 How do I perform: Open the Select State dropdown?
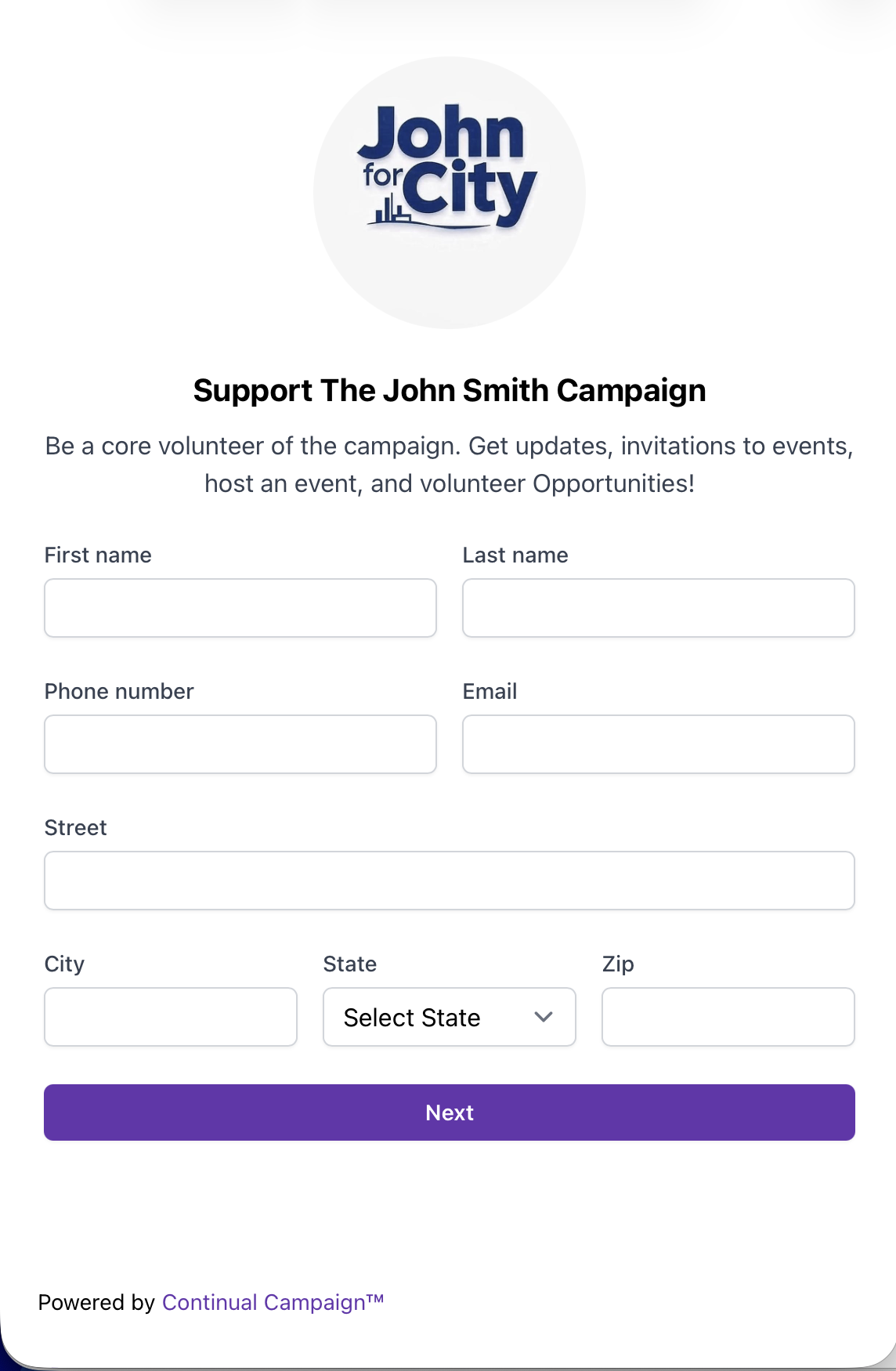tap(449, 1017)
